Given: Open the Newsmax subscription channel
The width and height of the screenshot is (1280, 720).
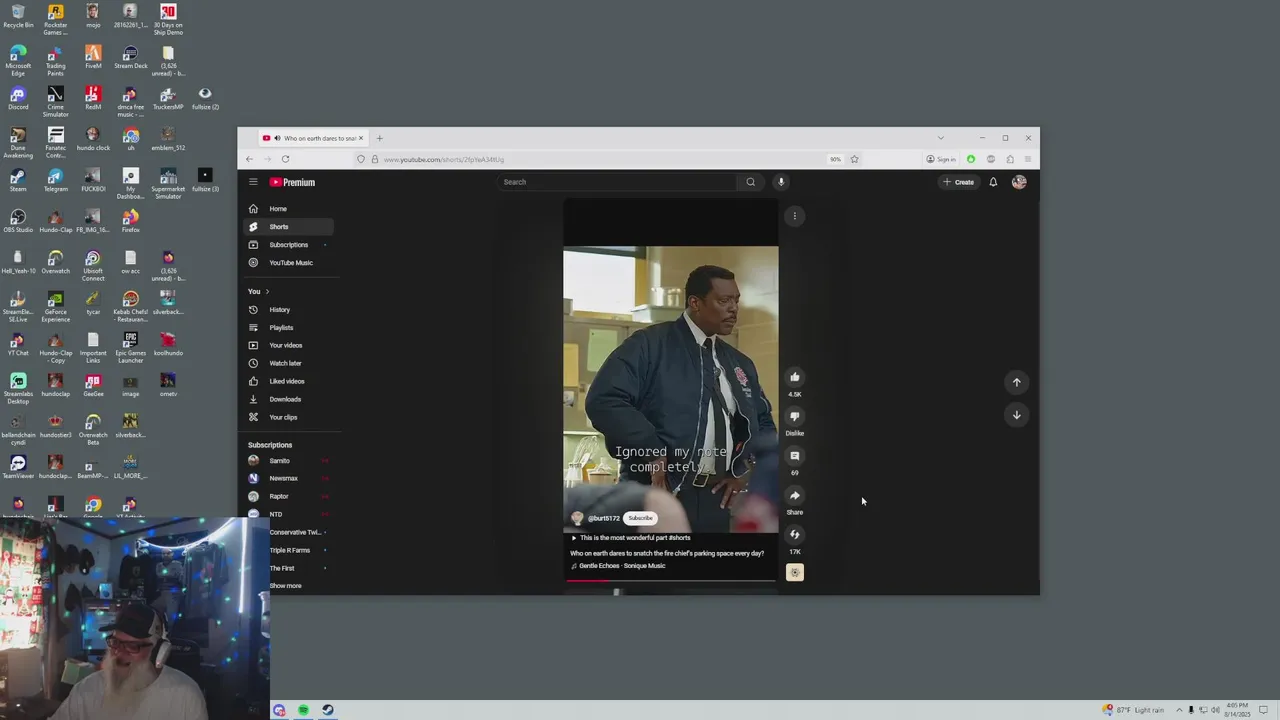Looking at the screenshot, I should tap(290, 478).
